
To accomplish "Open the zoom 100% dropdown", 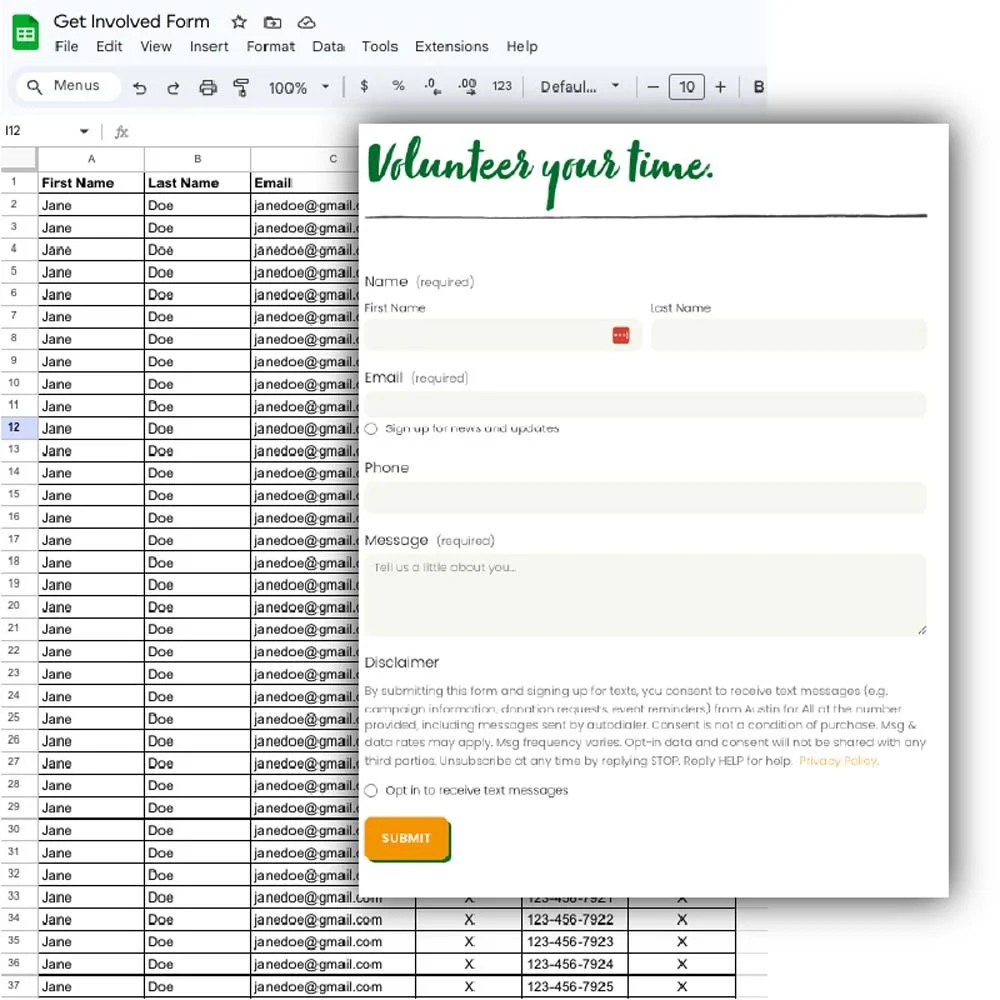I will (298, 87).
